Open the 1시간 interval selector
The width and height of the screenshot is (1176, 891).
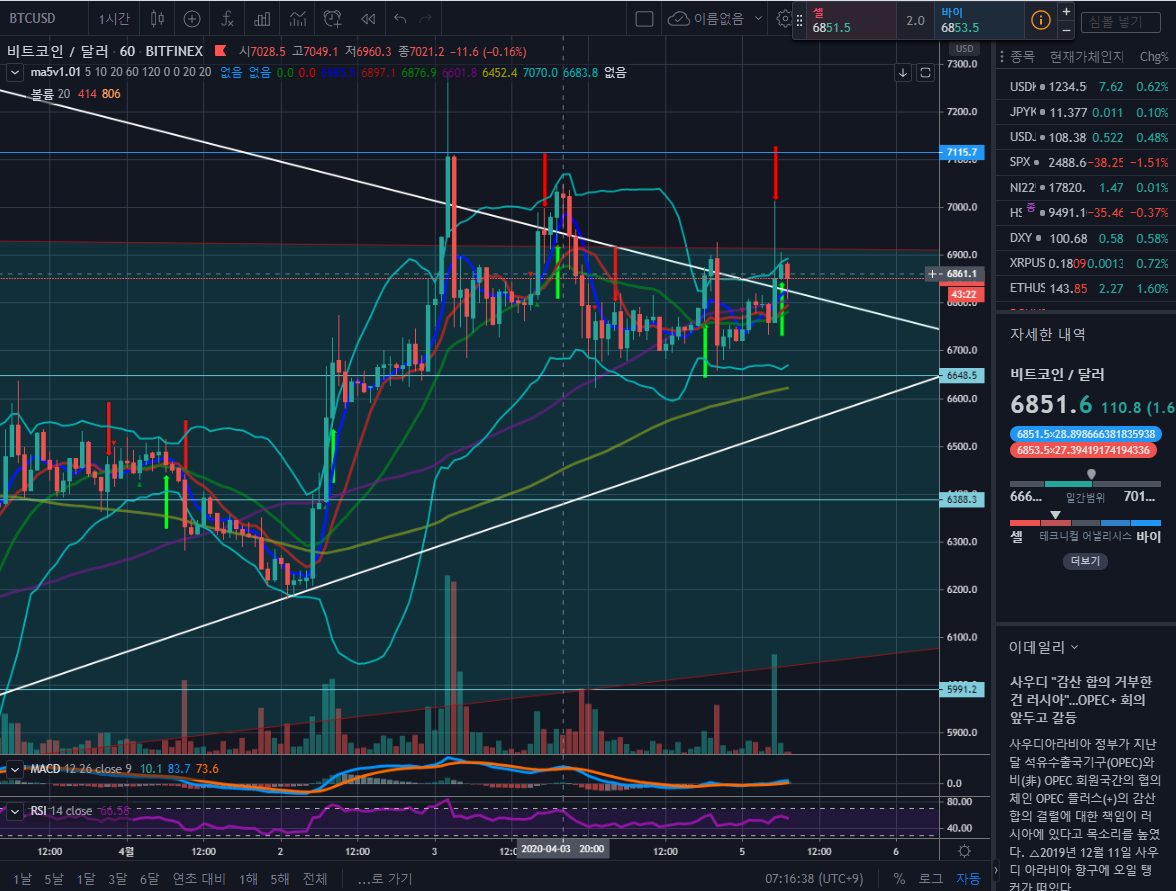point(114,19)
